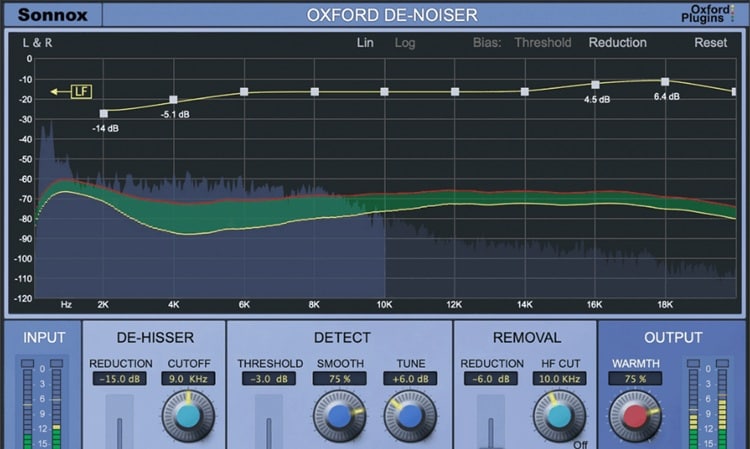The height and width of the screenshot is (449, 750).
Task: Click the REMOVAL section heading
Action: (527, 338)
